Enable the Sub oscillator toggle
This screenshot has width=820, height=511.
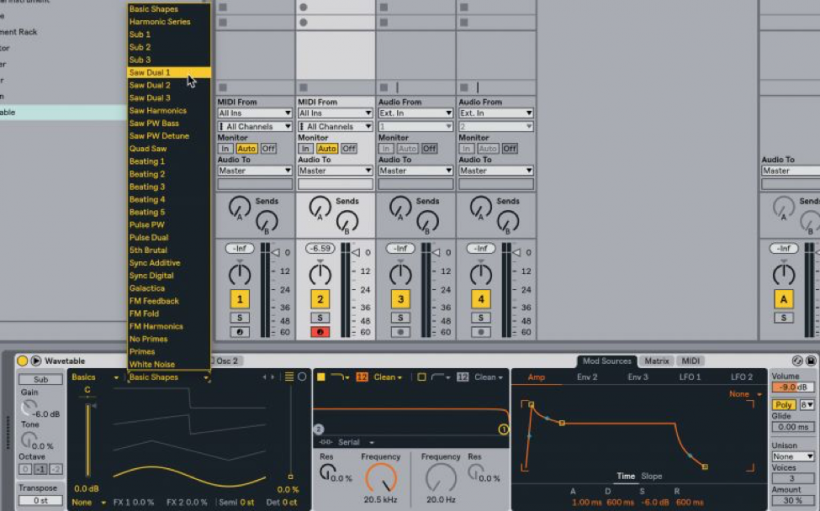(x=40, y=379)
